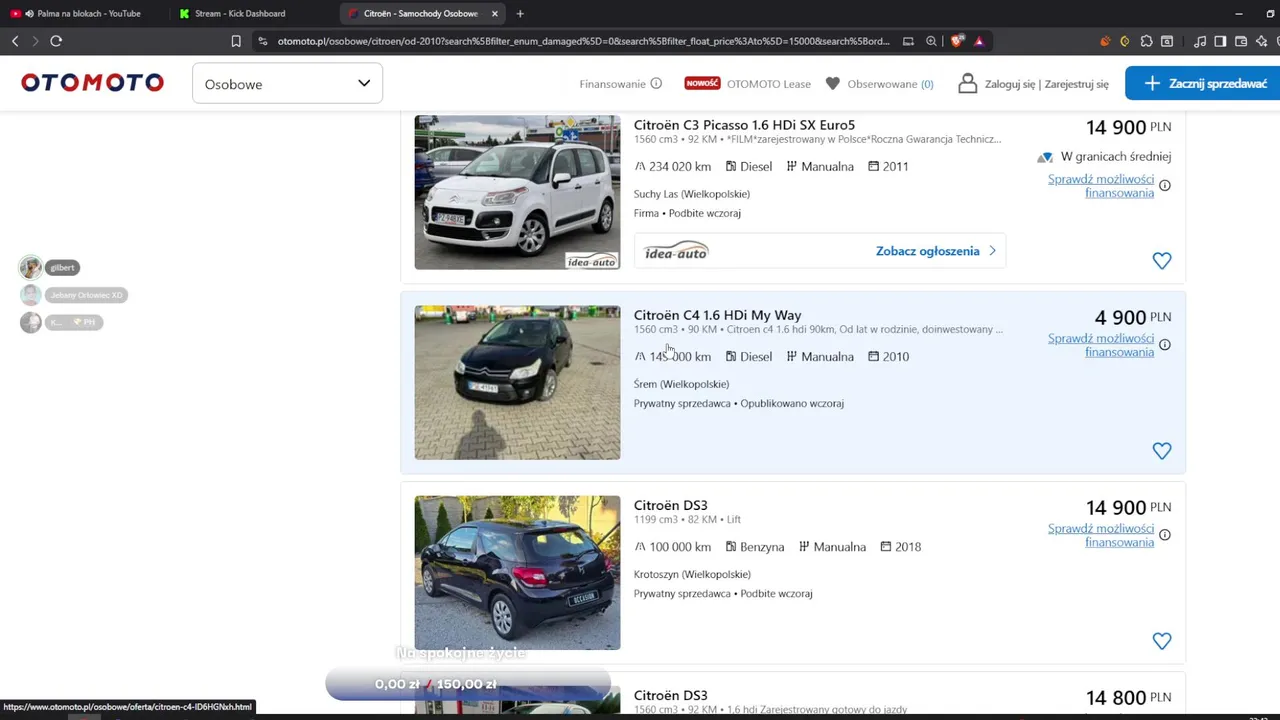Click the Brave Rewards triangle icon
Screen dimensions: 1280x720
coord(979,41)
